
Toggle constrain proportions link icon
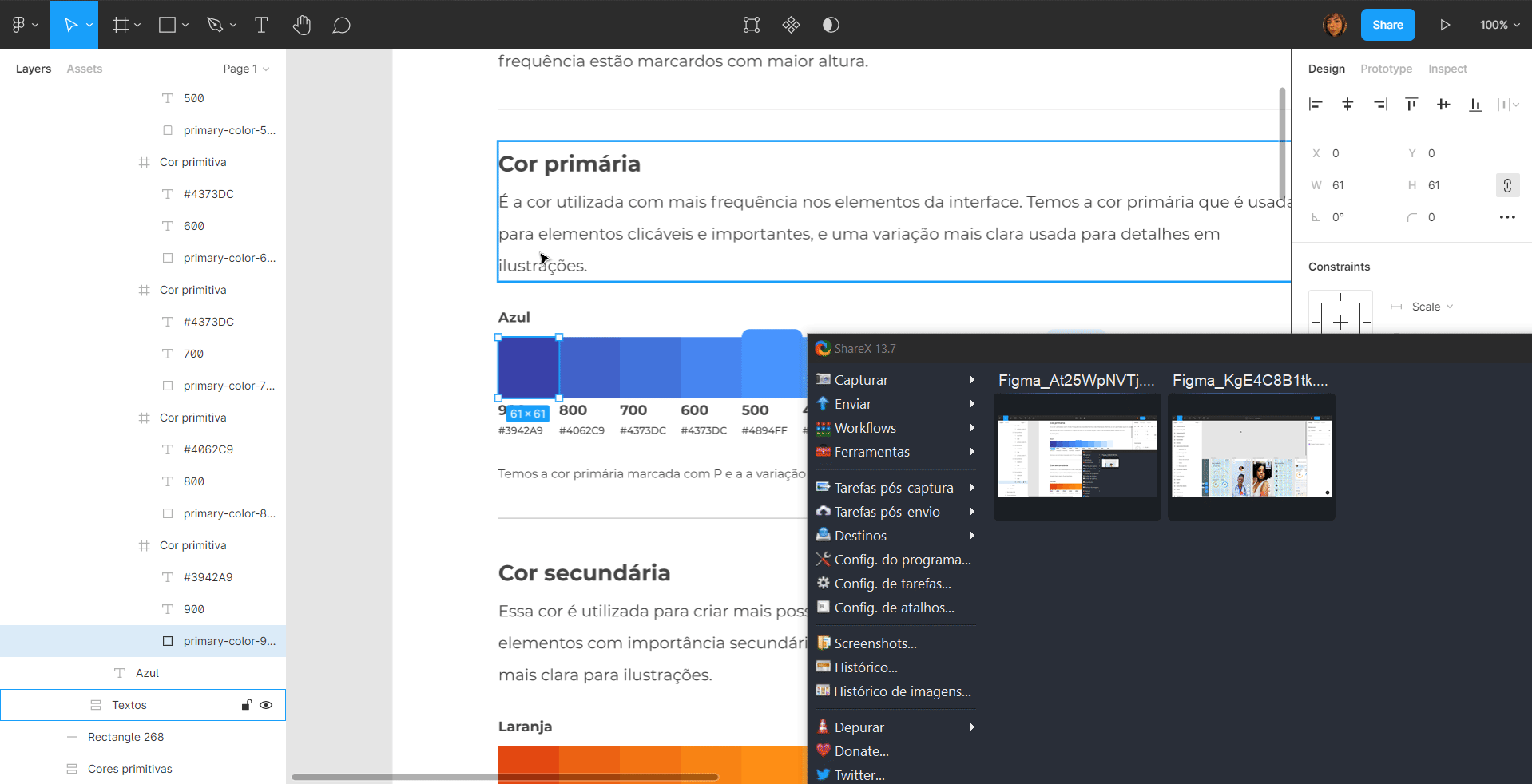coord(1506,185)
